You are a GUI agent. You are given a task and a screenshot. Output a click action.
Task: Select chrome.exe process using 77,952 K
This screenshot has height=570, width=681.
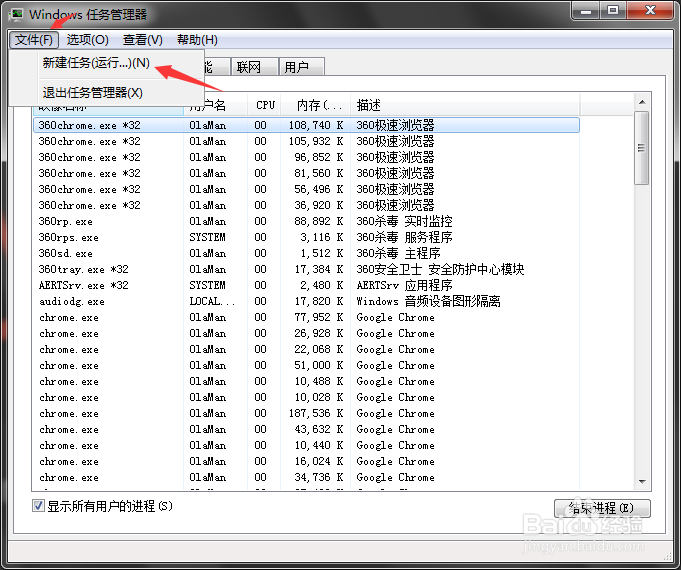tap(306, 317)
